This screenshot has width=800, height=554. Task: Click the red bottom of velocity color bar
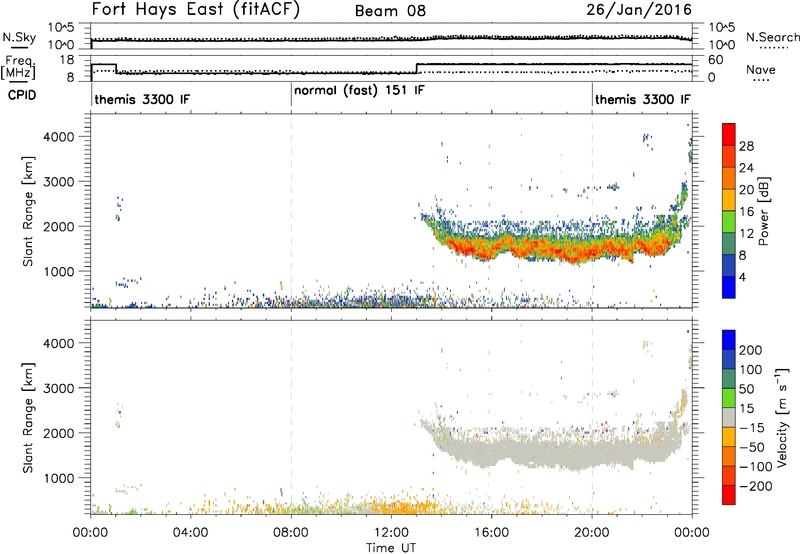(x=729, y=495)
